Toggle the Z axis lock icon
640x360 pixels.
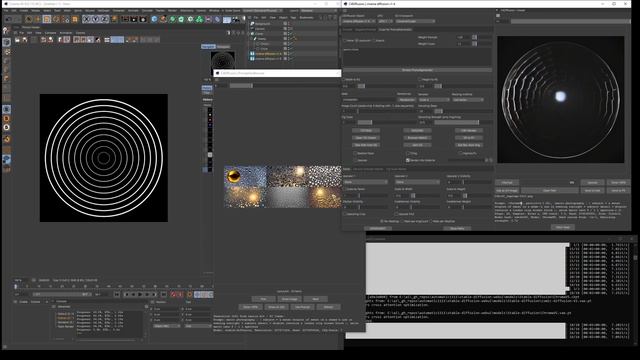tap(104, 19)
